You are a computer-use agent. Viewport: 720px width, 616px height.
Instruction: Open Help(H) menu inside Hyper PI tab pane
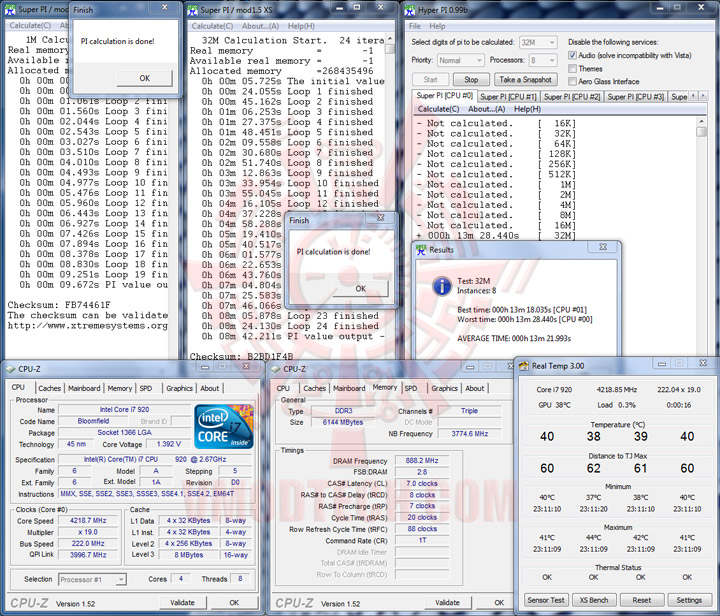pos(527,109)
